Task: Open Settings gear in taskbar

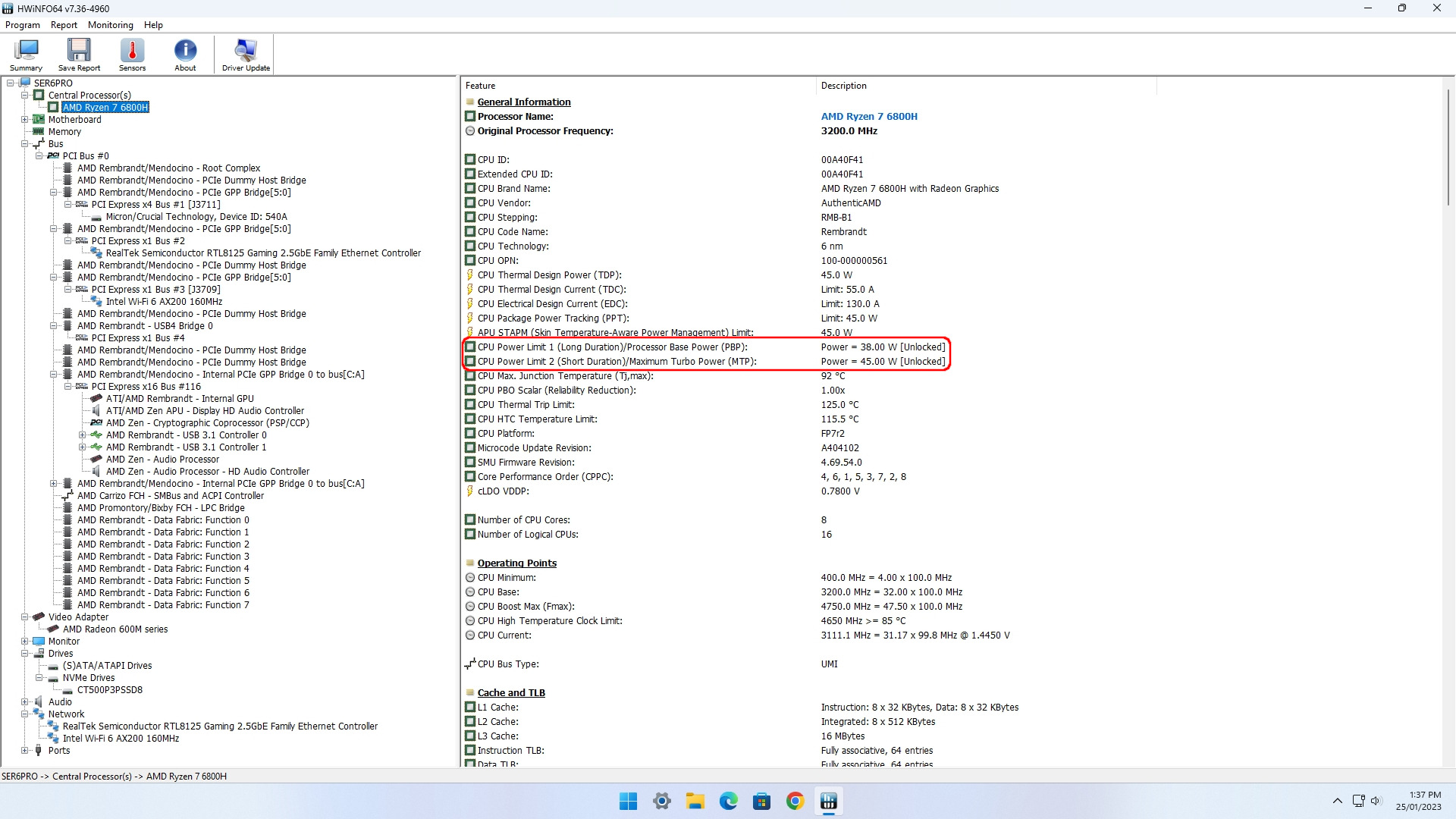Action: (662, 802)
